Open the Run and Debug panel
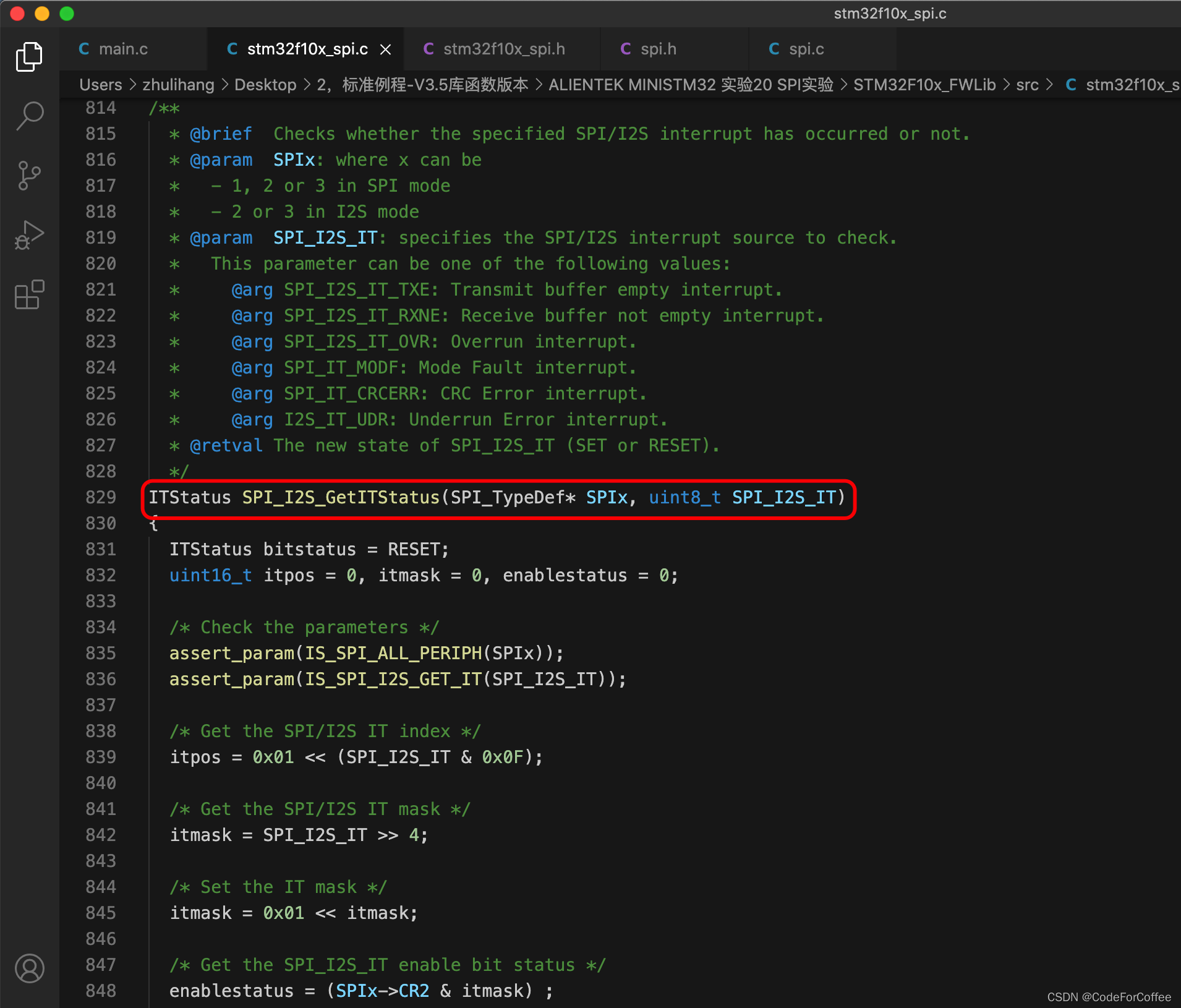 pos(28,235)
